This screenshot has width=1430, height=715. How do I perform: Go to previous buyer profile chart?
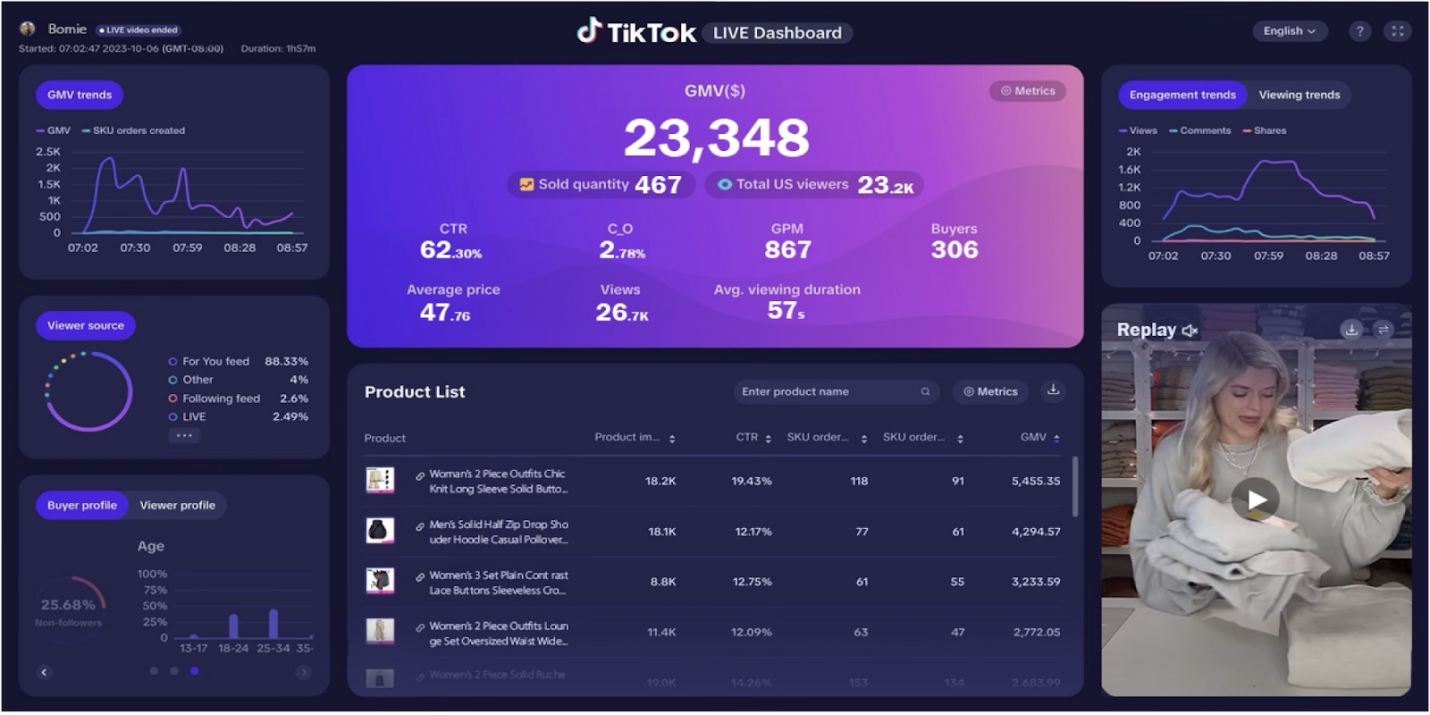[44, 673]
